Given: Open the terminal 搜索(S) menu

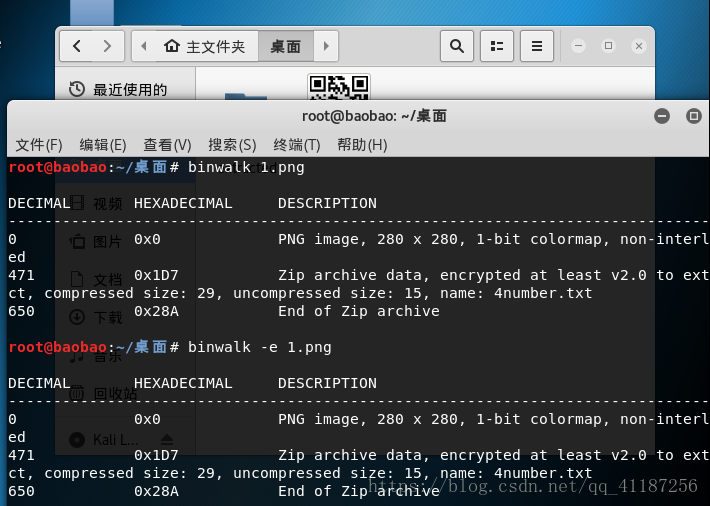Looking at the screenshot, I should tap(232, 145).
